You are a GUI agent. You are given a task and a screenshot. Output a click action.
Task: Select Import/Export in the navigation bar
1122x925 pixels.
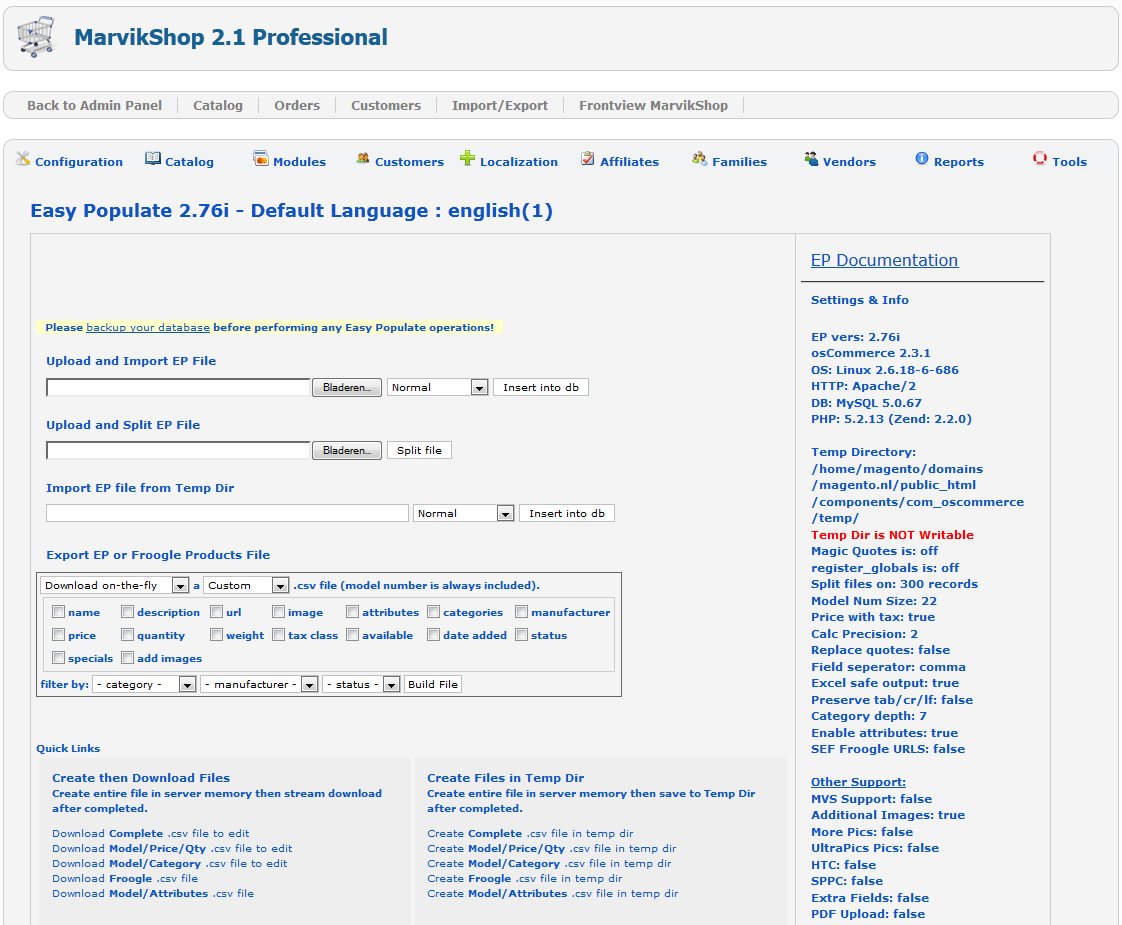click(499, 105)
